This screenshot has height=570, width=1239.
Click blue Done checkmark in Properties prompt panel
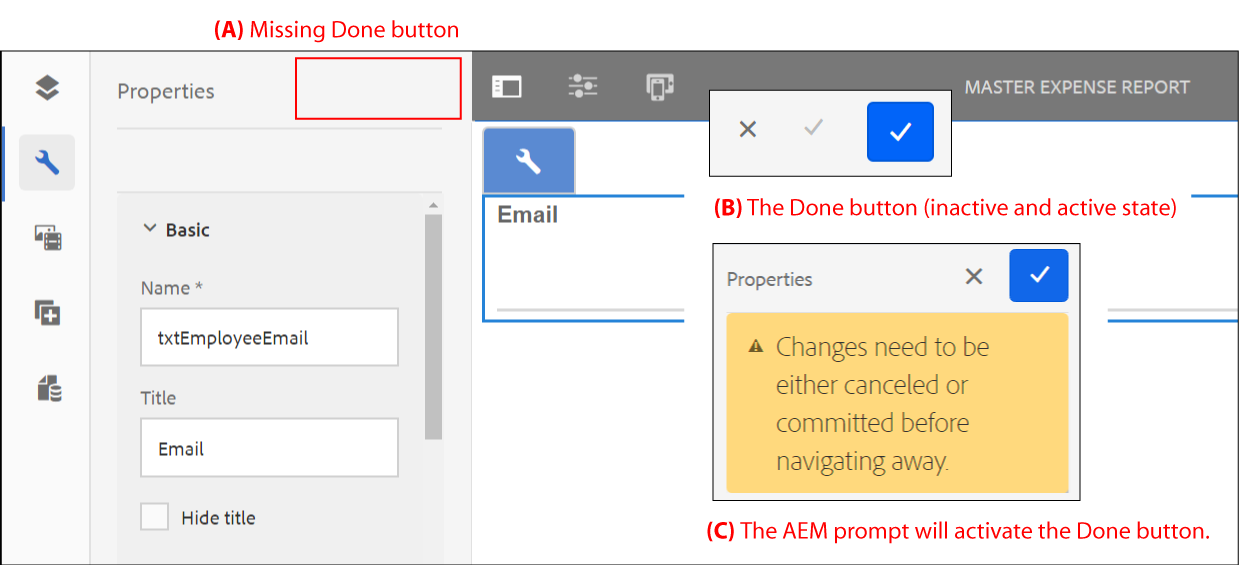click(x=1039, y=275)
